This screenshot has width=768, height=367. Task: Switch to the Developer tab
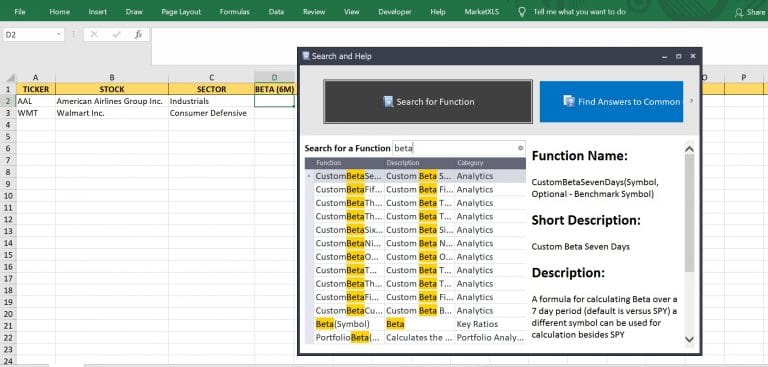[x=394, y=12]
